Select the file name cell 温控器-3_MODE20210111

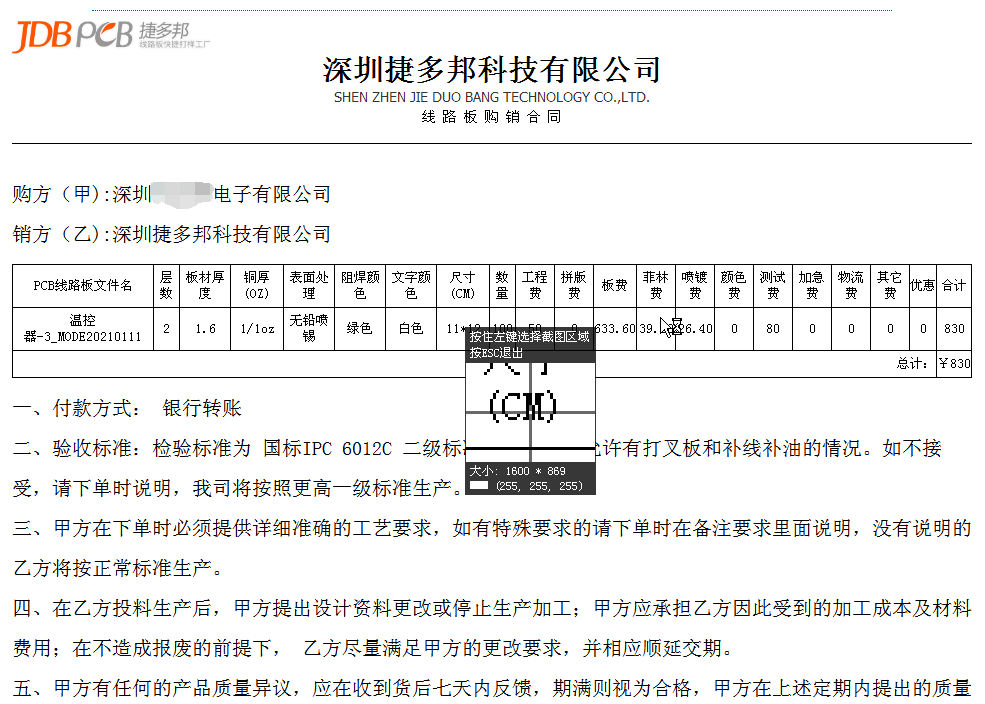82,329
